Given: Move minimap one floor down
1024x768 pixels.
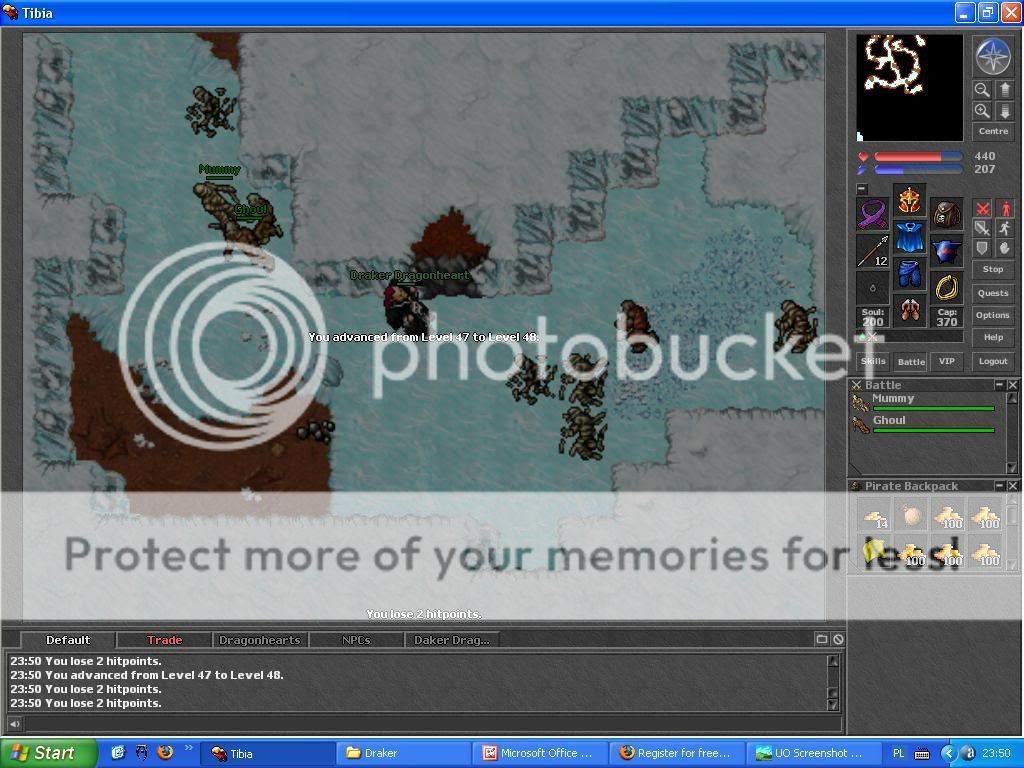Looking at the screenshot, I should tap(1004, 110).
